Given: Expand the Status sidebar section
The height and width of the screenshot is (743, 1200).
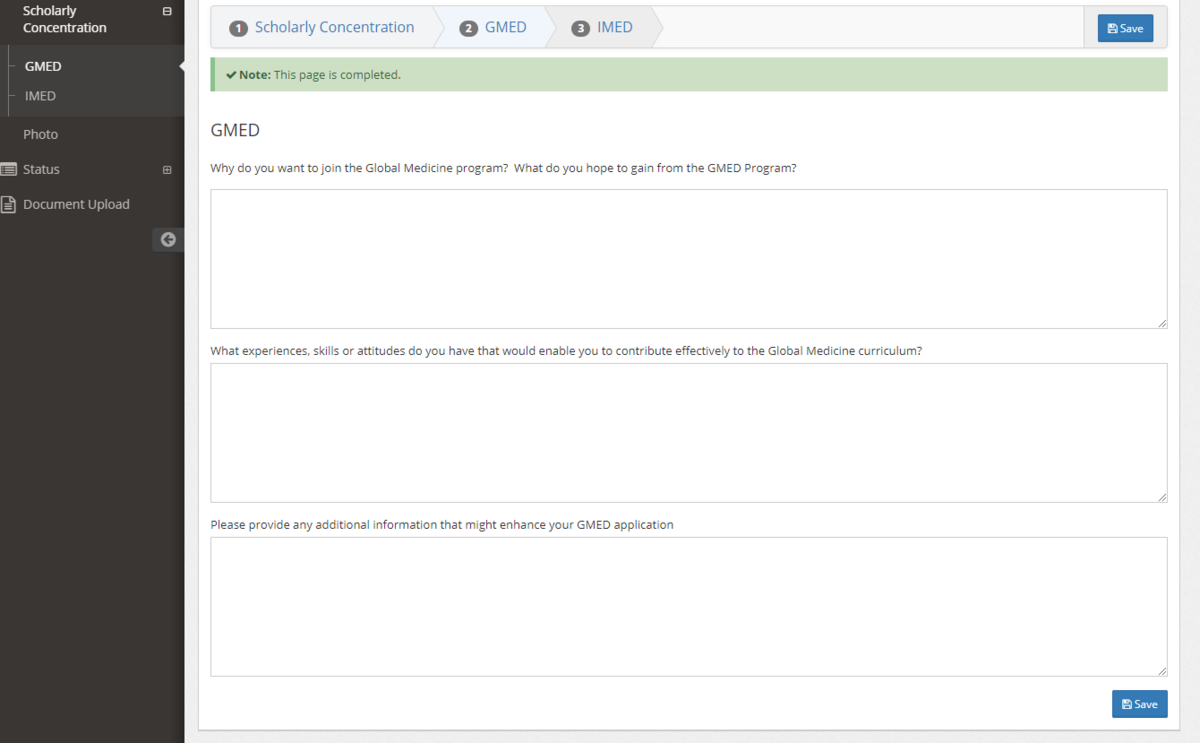Looking at the screenshot, I should [167, 170].
